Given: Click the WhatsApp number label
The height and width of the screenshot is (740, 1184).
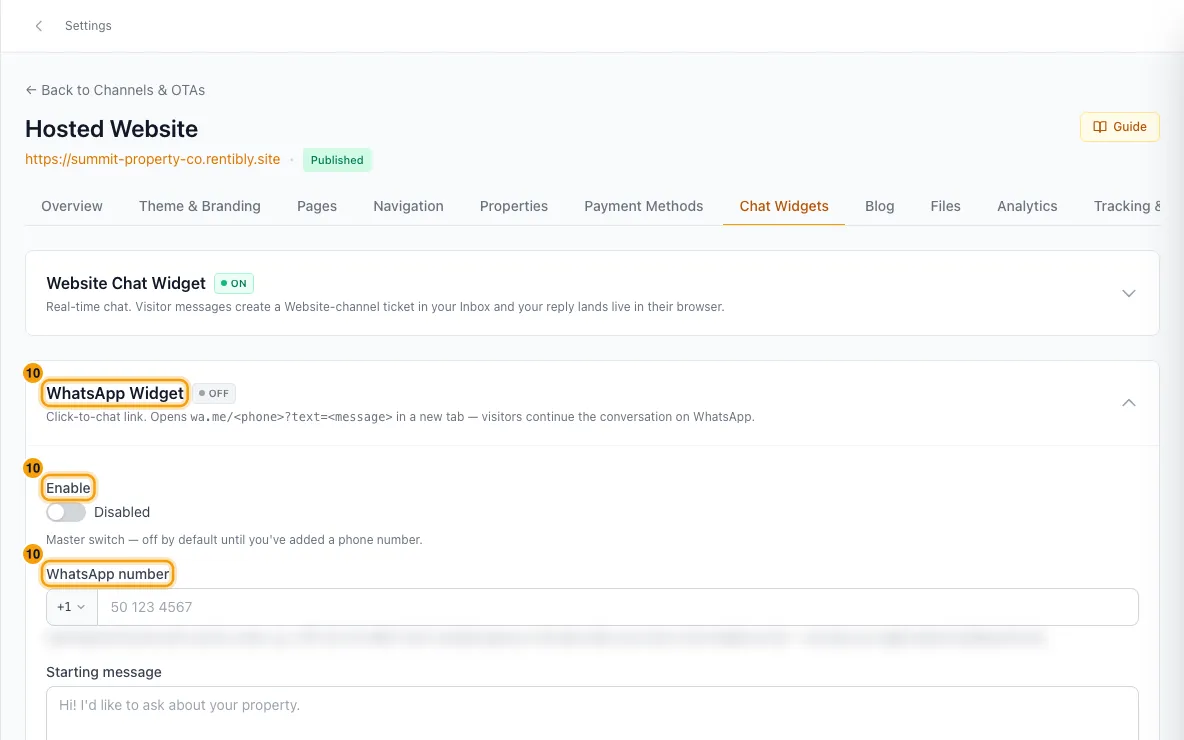Looking at the screenshot, I should coord(107,574).
